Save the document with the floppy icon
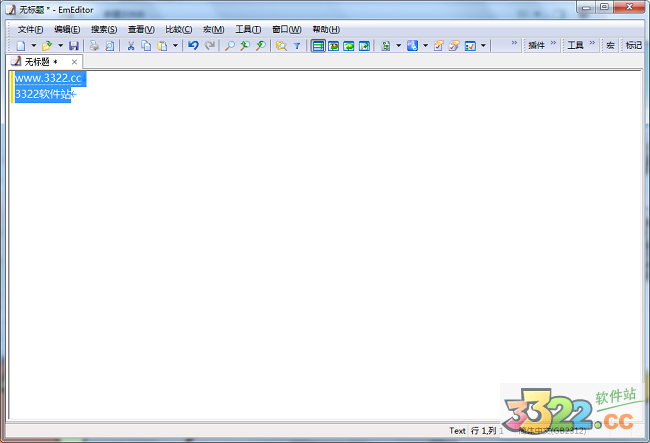The width and height of the screenshot is (650, 443). (x=73, y=46)
